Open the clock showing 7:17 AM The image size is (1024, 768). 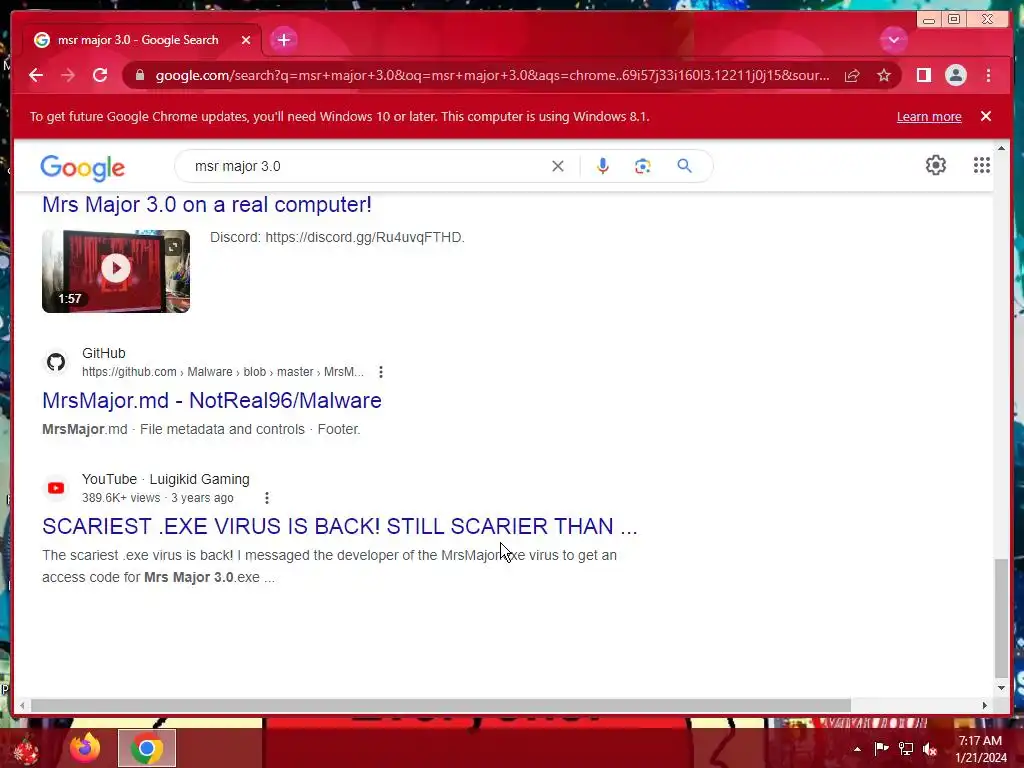pyautogui.click(x=980, y=749)
